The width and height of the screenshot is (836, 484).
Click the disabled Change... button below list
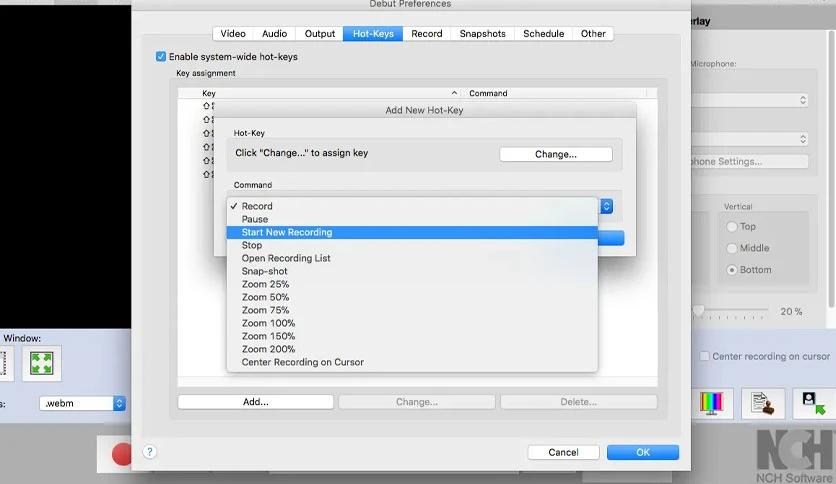coord(416,402)
